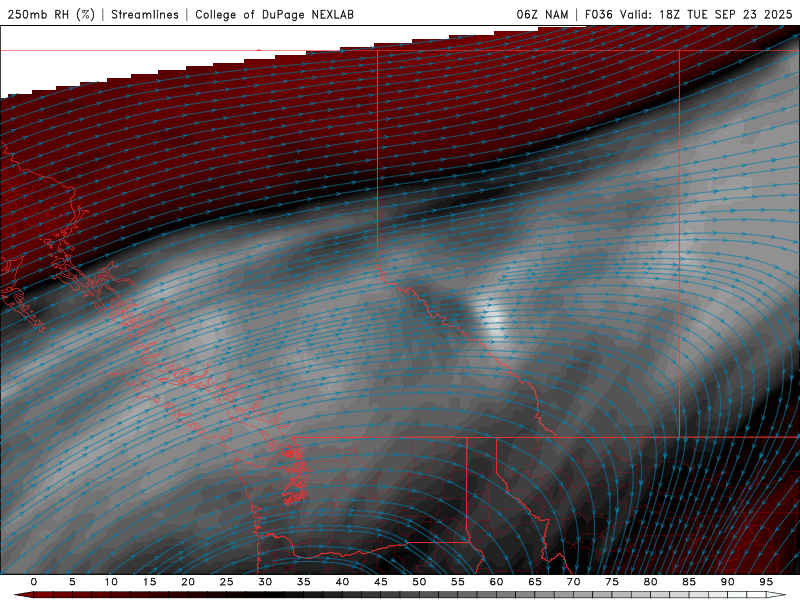Select the colorbar label "65"

[x=535, y=582]
